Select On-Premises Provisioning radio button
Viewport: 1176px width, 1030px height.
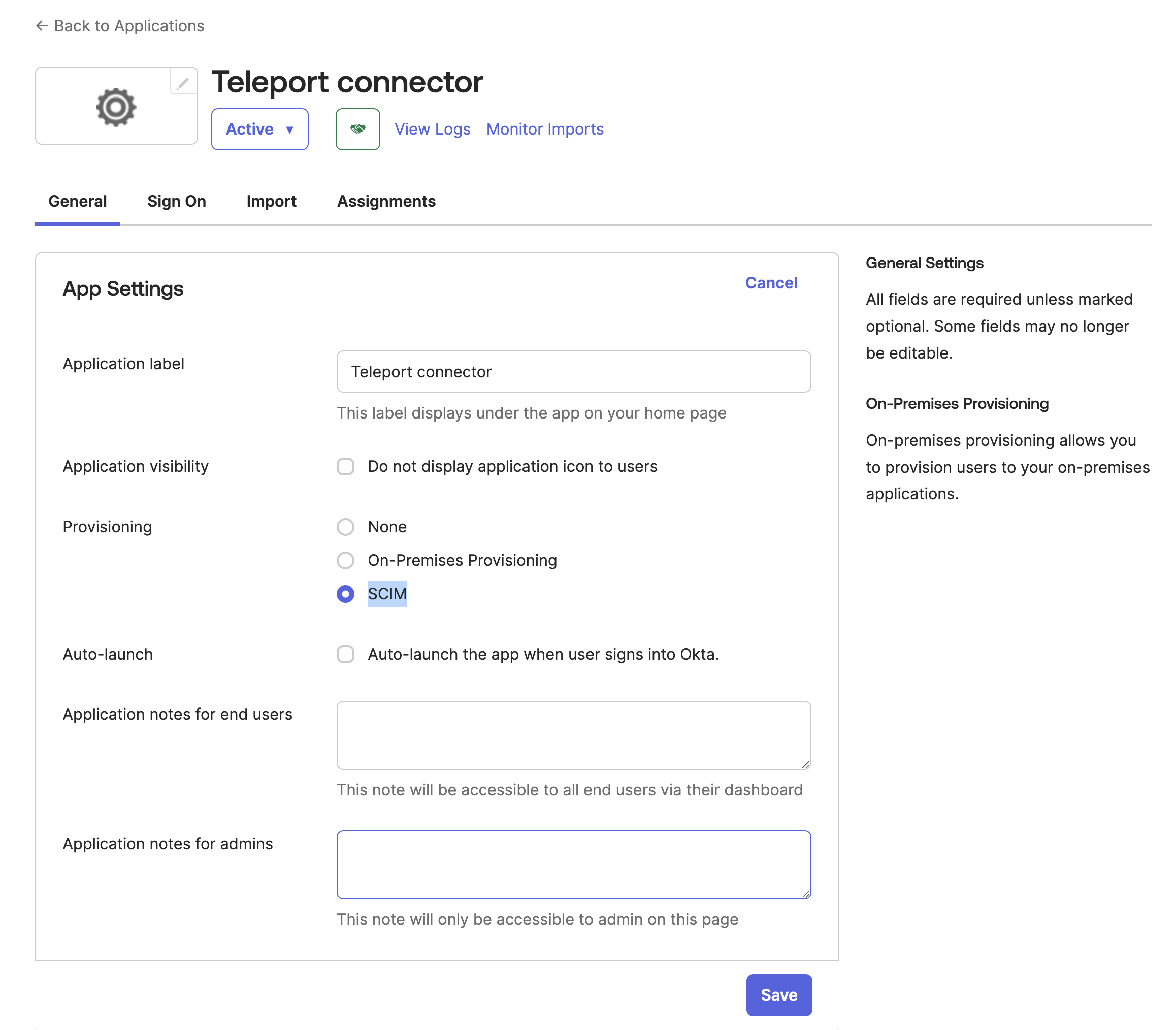[345, 560]
